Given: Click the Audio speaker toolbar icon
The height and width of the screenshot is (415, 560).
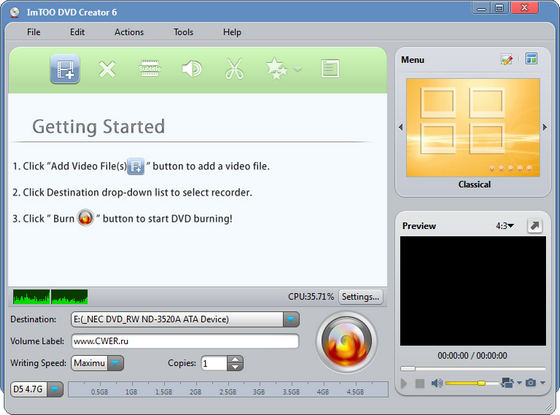Looking at the screenshot, I should coord(192,69).
